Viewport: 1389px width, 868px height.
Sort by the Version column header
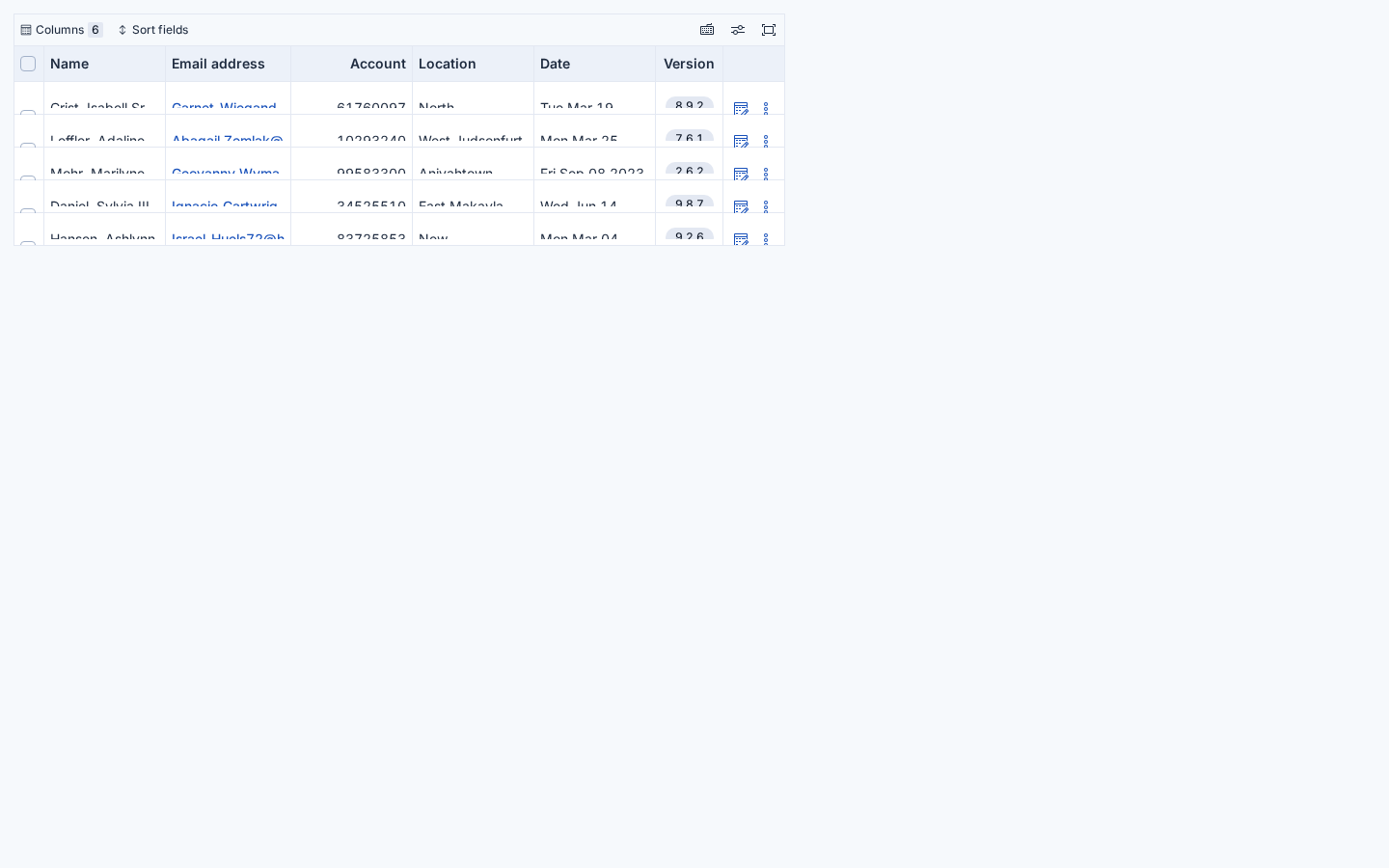(689, 64)
